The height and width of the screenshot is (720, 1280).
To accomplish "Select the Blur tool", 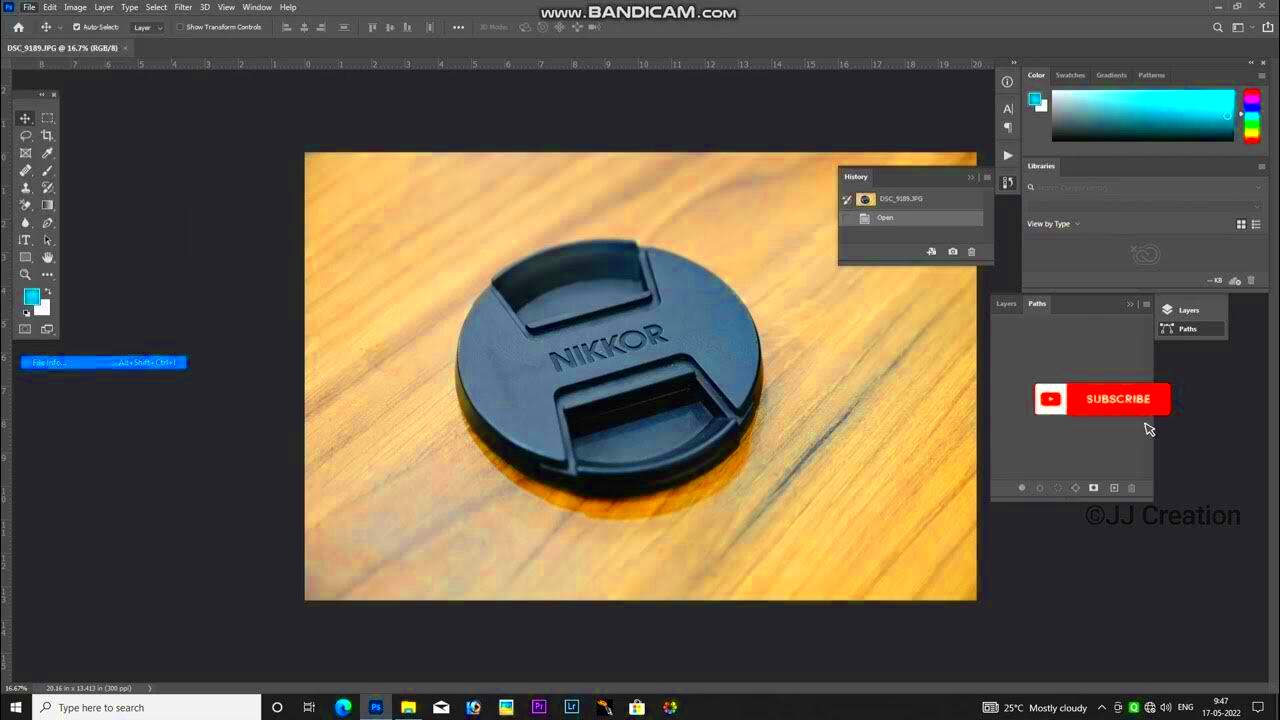I will (x=26, y=223).
